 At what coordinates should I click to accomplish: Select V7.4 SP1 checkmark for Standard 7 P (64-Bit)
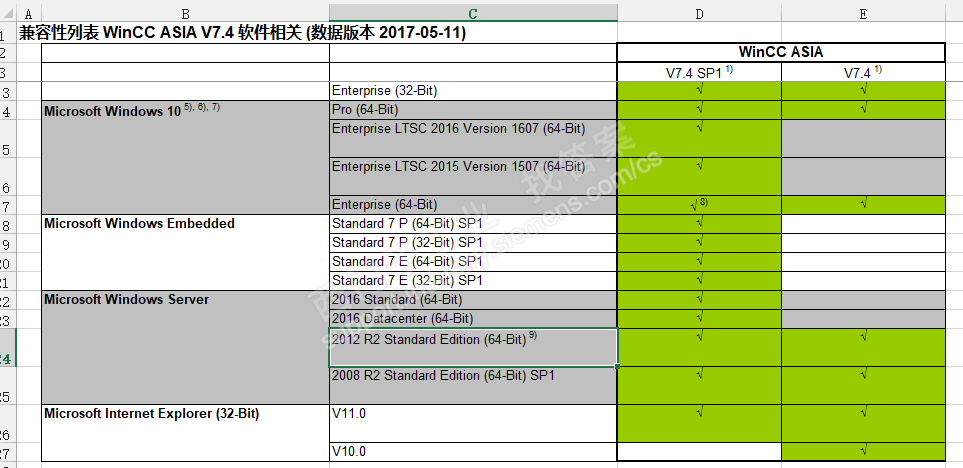tap(699, 224)
